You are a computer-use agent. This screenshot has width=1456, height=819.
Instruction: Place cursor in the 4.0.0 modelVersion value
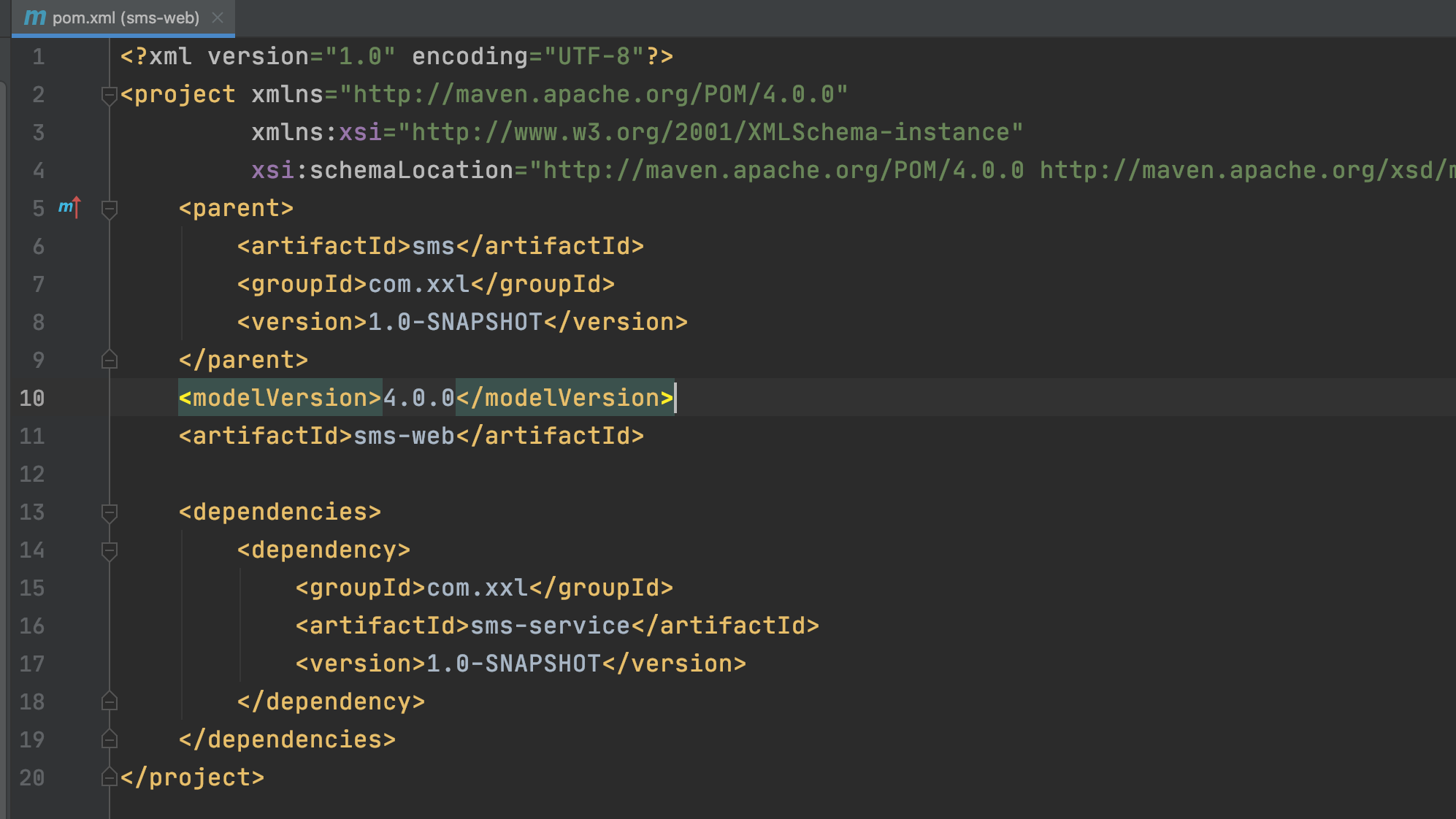coord(418,399)
